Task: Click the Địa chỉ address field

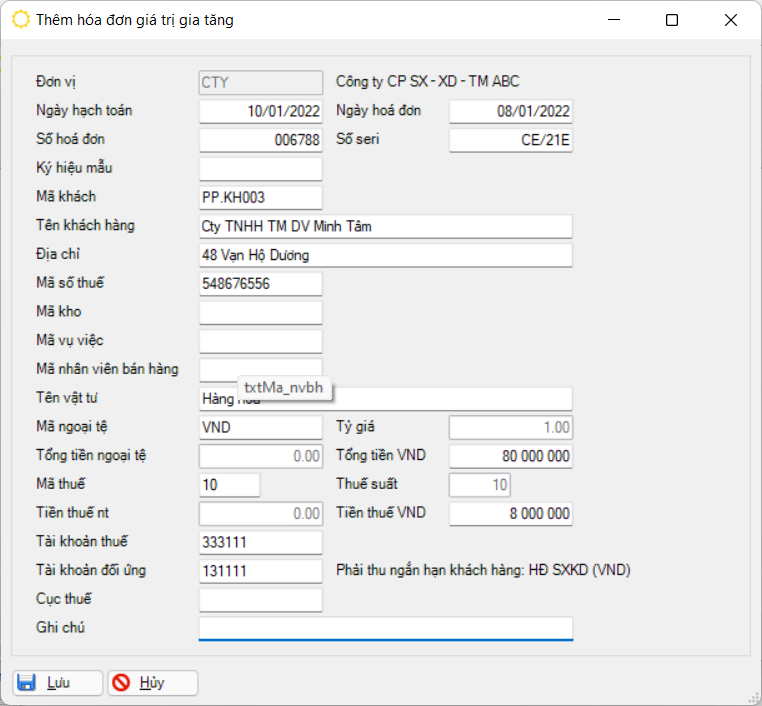Action: [385, 256]
